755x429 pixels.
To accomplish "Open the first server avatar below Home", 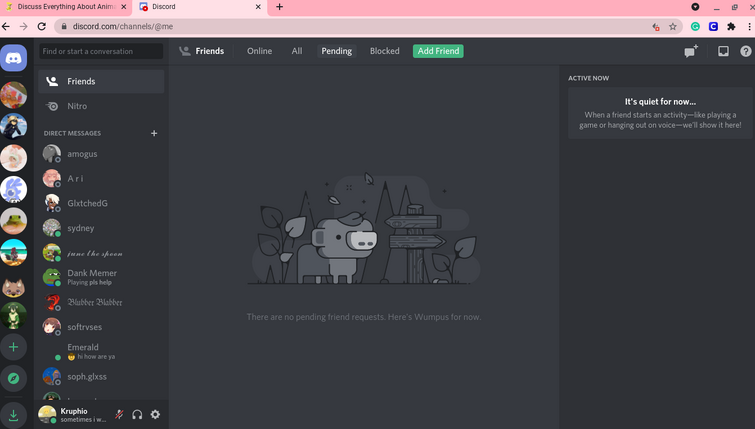I will [13, 95].
